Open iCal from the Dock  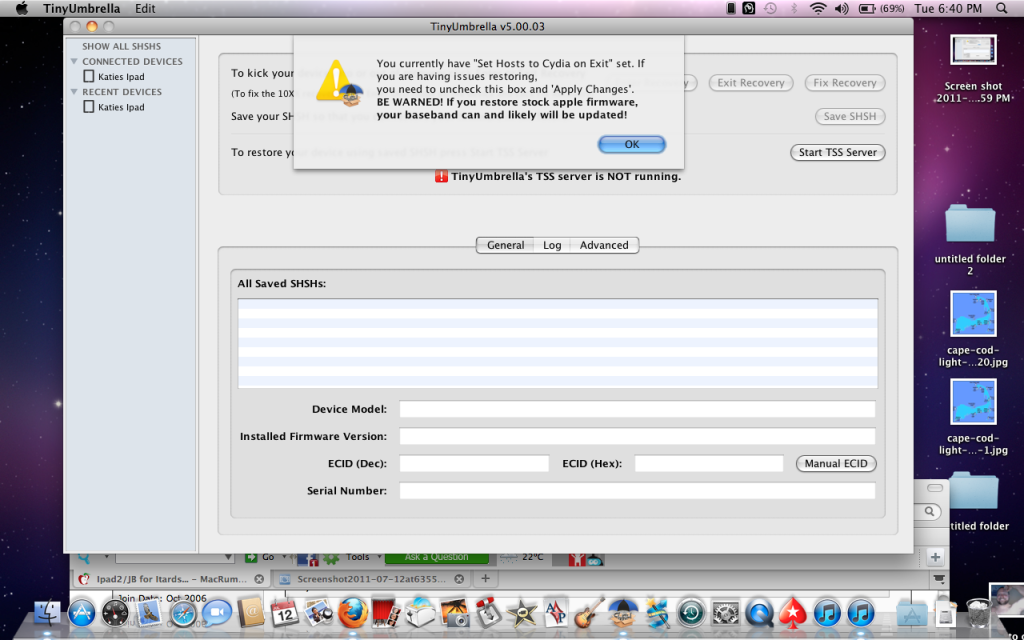point(284,613)
